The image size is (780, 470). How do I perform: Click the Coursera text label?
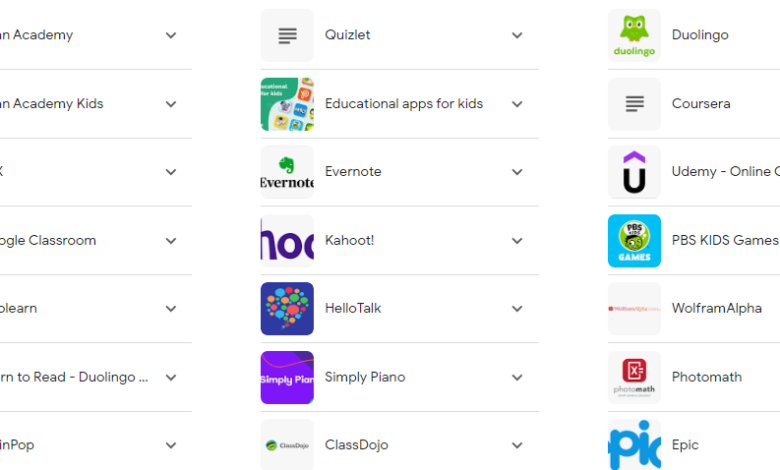click(x=701, y=104)
